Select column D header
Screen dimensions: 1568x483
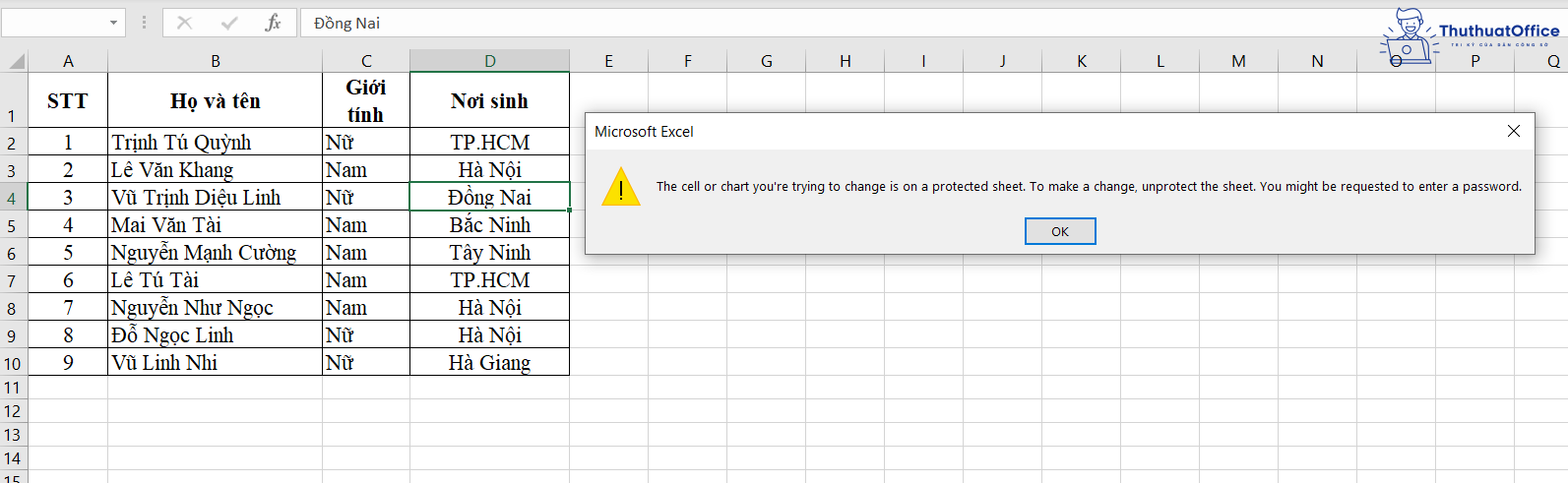click(x=490, y=61)
